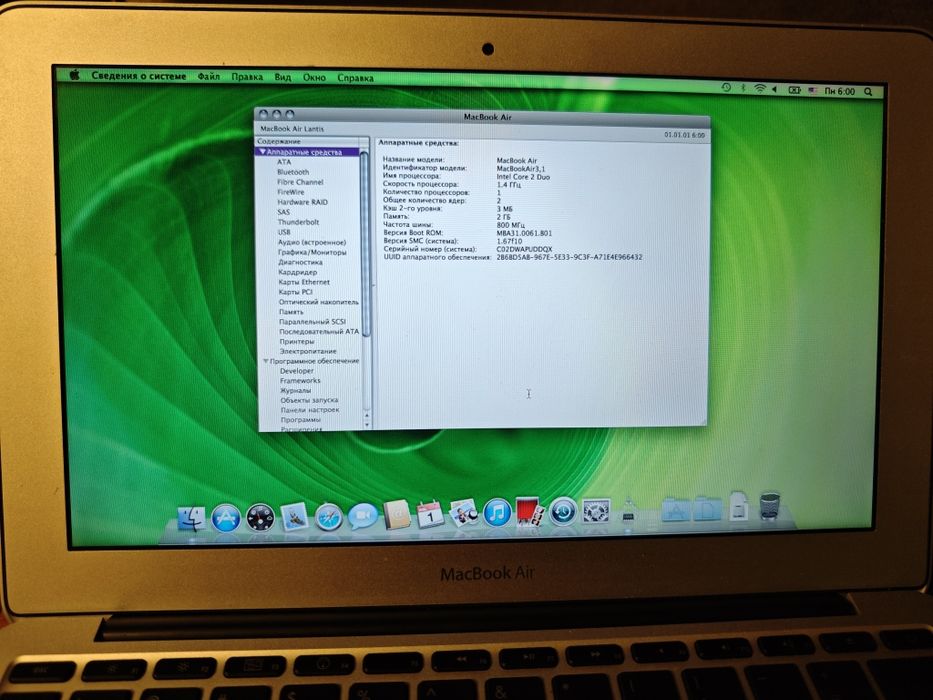
Task: Click the sidebar scroll-down arrow
Action: (367, 424)
